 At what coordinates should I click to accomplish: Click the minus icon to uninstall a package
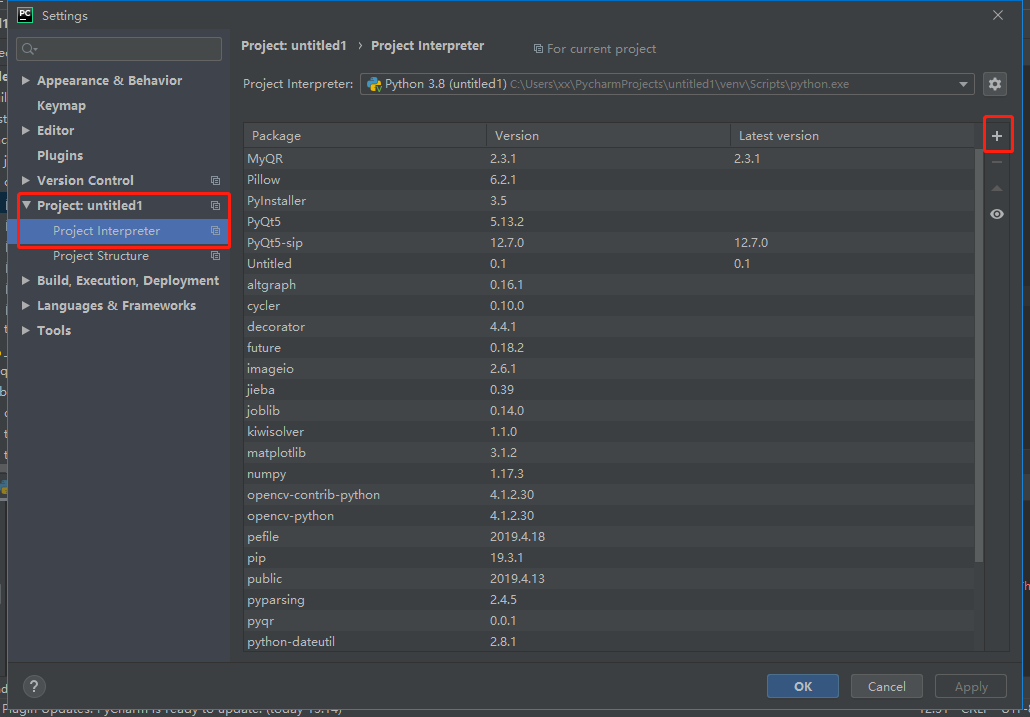pos(996,162)
